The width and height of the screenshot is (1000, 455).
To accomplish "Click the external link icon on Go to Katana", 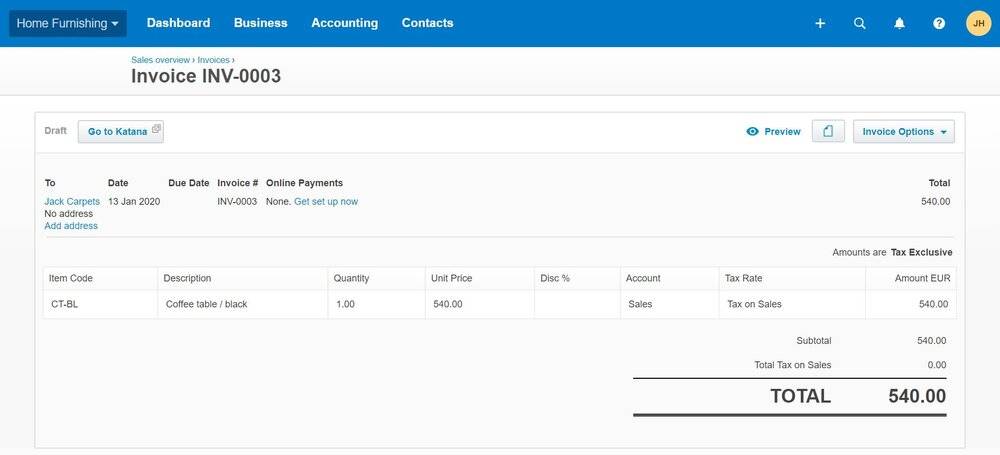I will [156, 130].
